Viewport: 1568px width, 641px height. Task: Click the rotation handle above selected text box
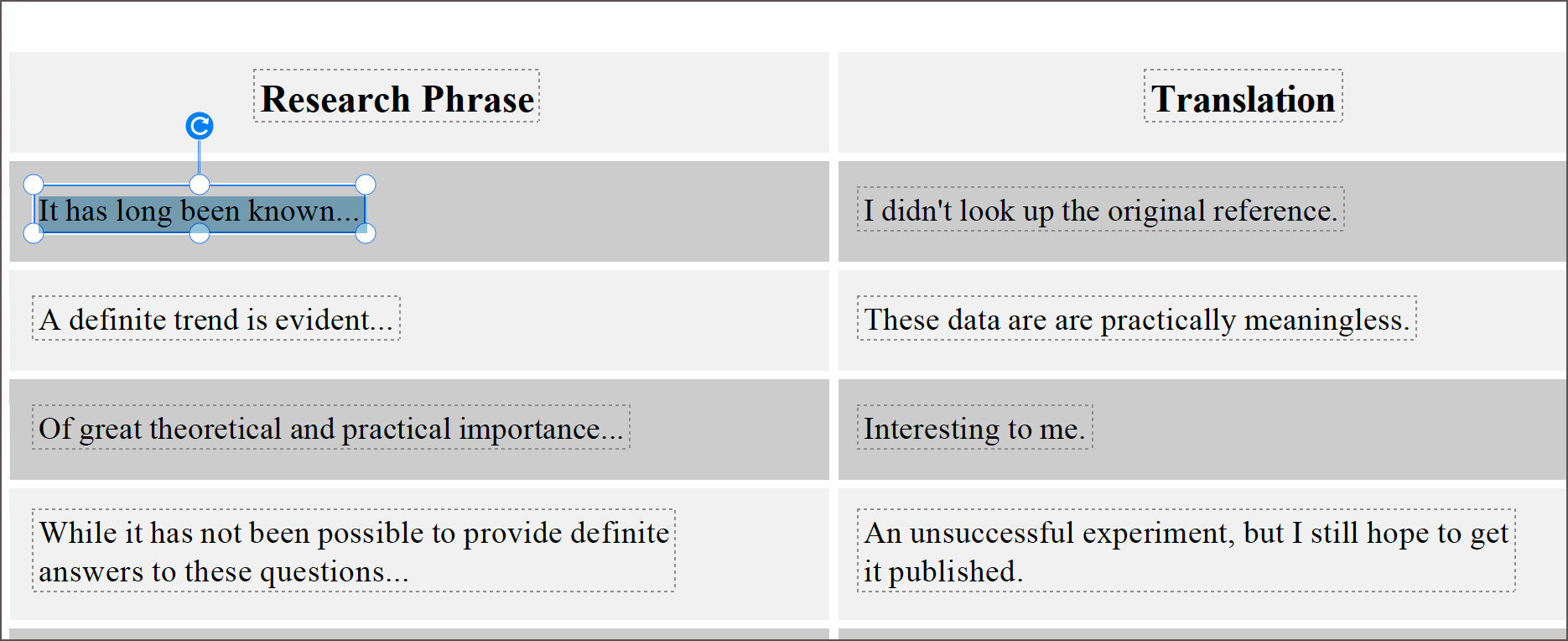click(x=199, y=125)
